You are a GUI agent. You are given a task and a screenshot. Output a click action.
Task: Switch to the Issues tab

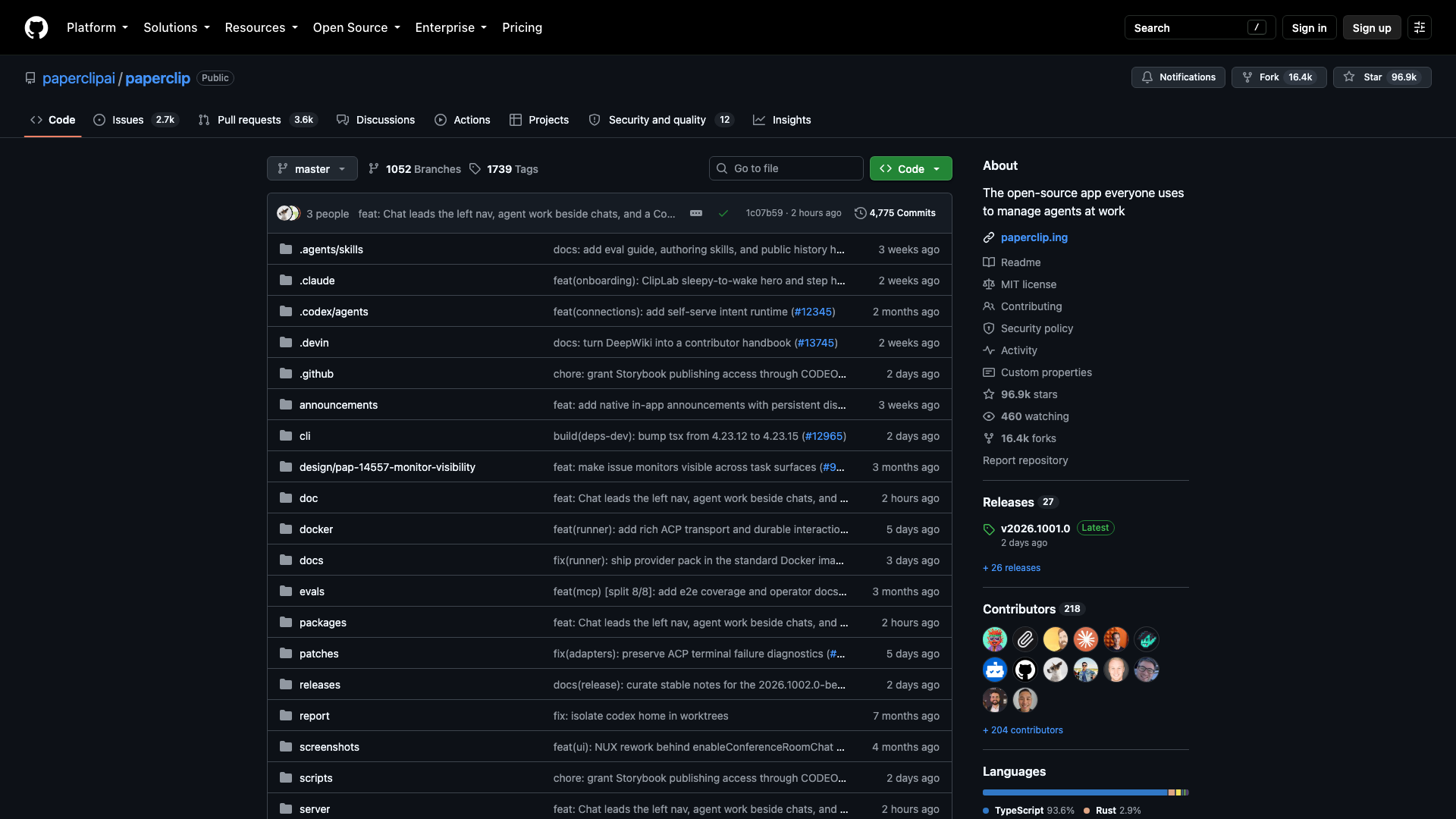pos(136,120)
